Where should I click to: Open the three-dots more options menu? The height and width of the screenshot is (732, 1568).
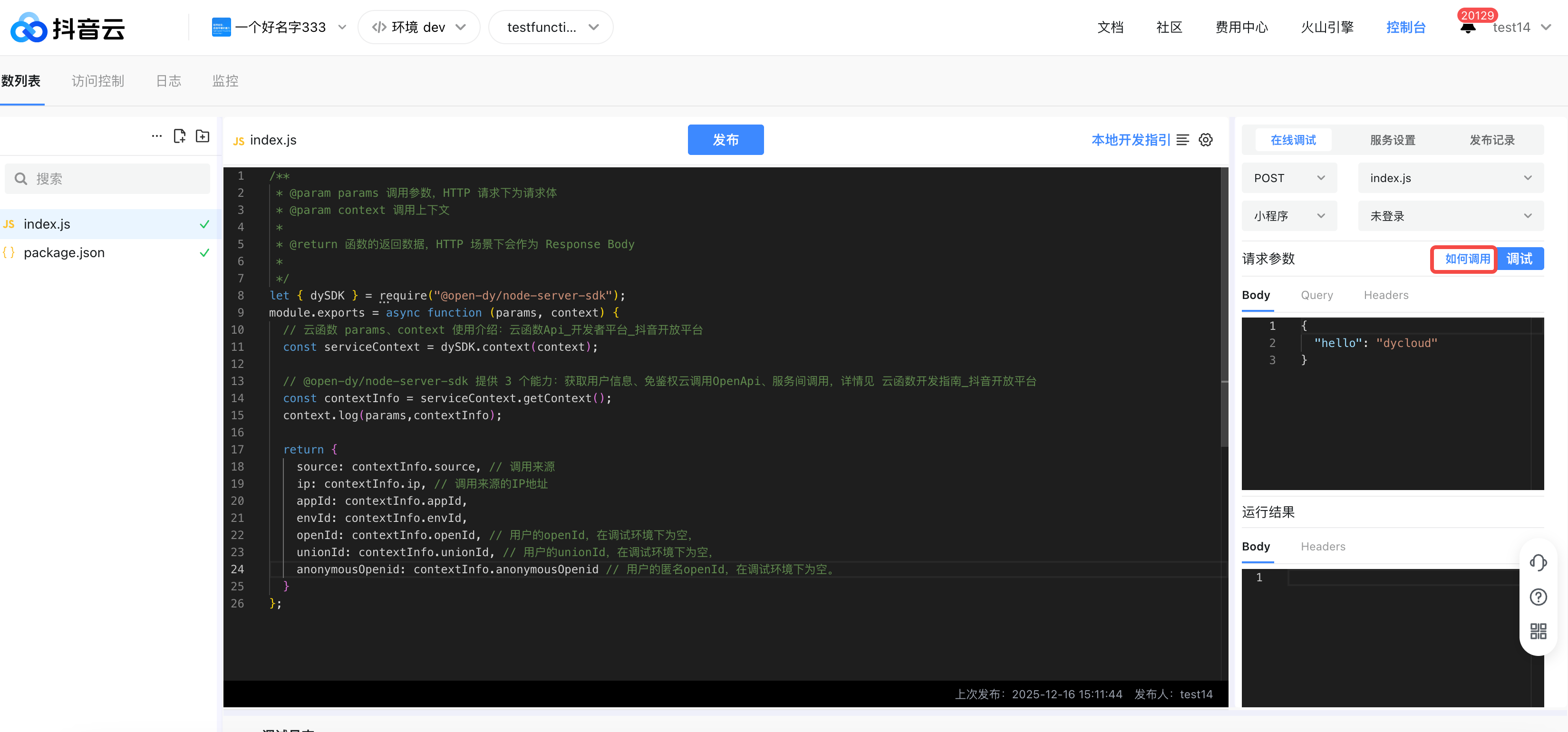(156, 136)
